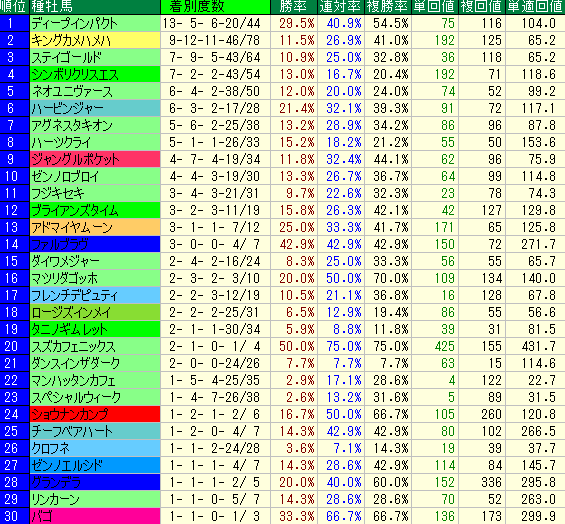Viewport: 565px width, 524px height.
Task: Select the red ショウナンカンプ cell
Action: click(95, 414)
